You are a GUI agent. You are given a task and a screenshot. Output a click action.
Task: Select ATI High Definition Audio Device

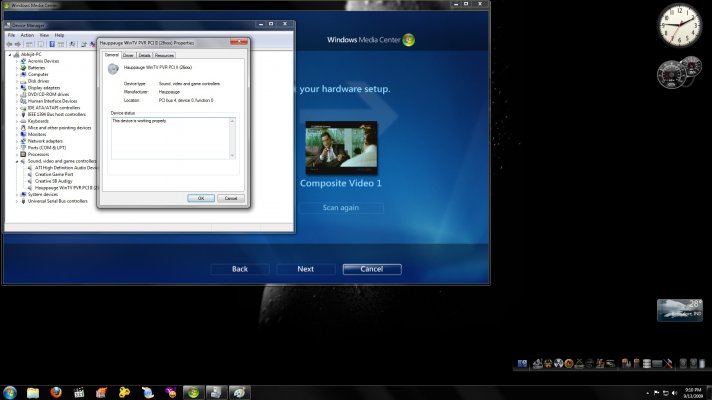point(62,168)
